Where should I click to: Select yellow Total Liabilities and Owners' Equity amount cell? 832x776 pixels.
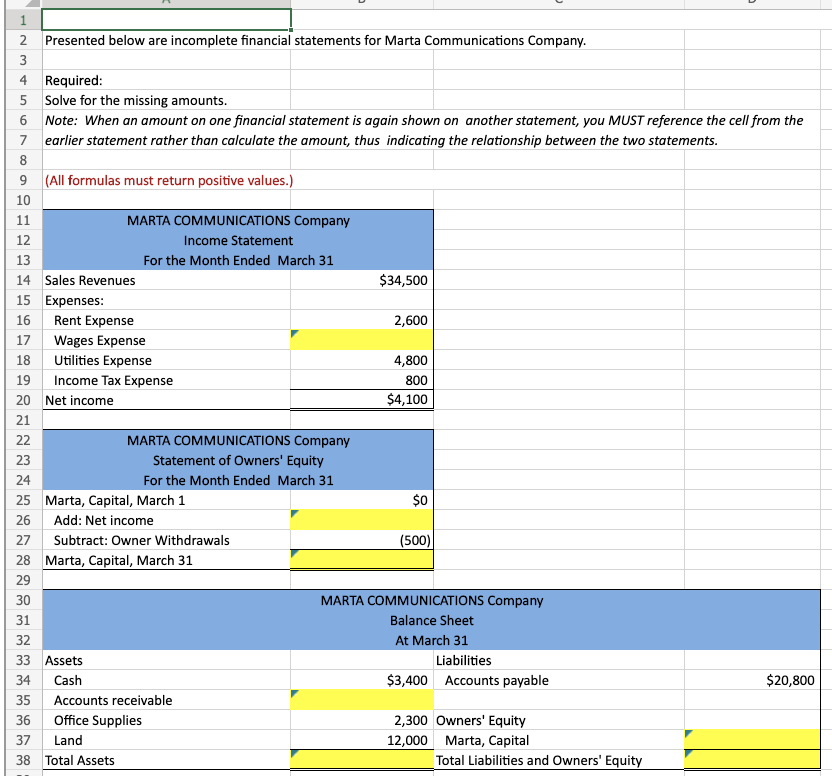coord(752,760)
